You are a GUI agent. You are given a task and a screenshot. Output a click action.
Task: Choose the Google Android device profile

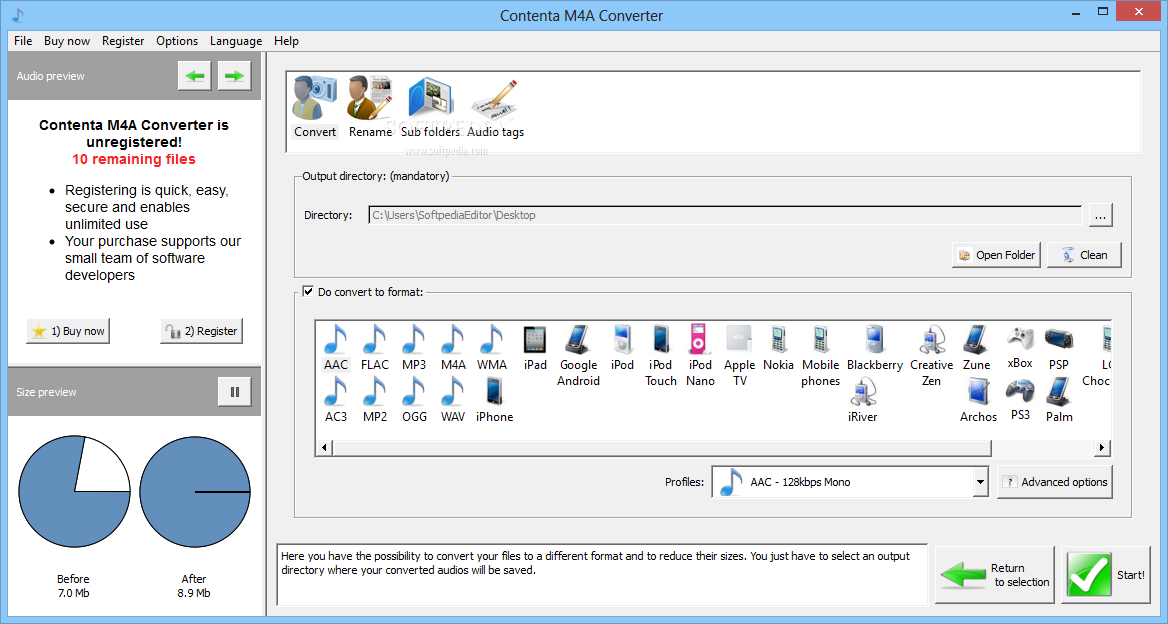tap(579, 356)
